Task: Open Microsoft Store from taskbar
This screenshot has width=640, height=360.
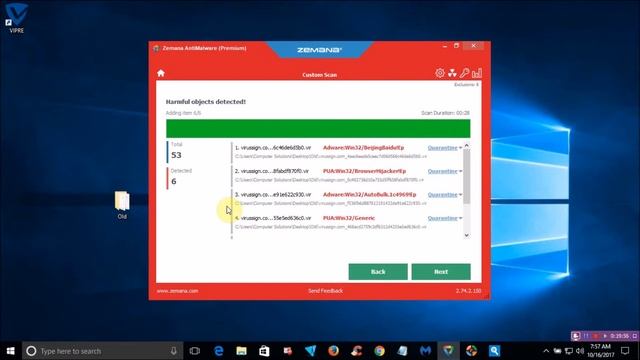Action: pos(264,351)
